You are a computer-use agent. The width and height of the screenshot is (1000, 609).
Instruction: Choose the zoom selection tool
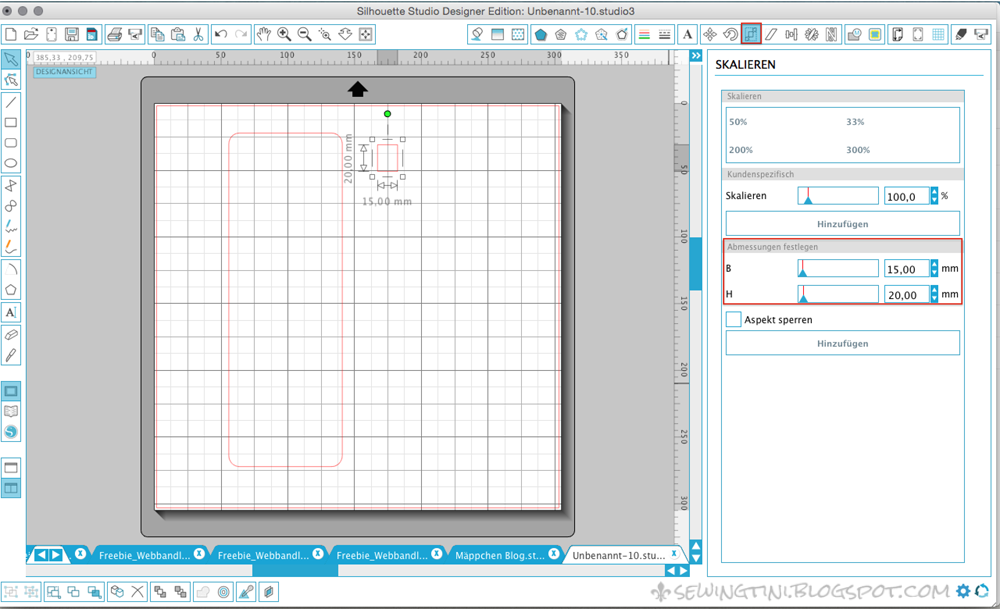coord(325,34)
